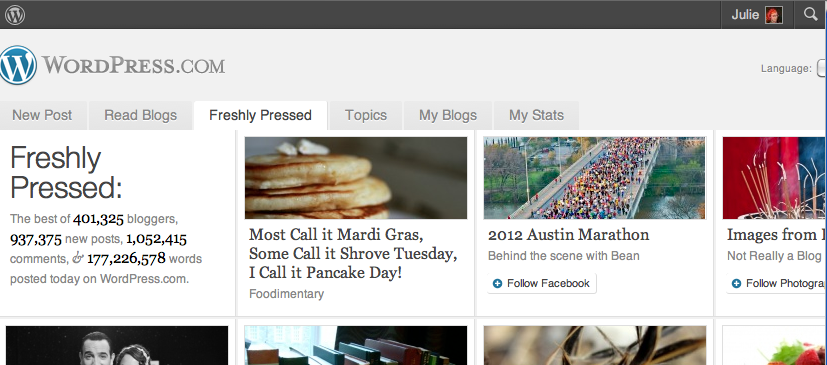This screenshot has height=365, width=827.
Task: Open the search magnifier icon
Action: coord(811,14)
